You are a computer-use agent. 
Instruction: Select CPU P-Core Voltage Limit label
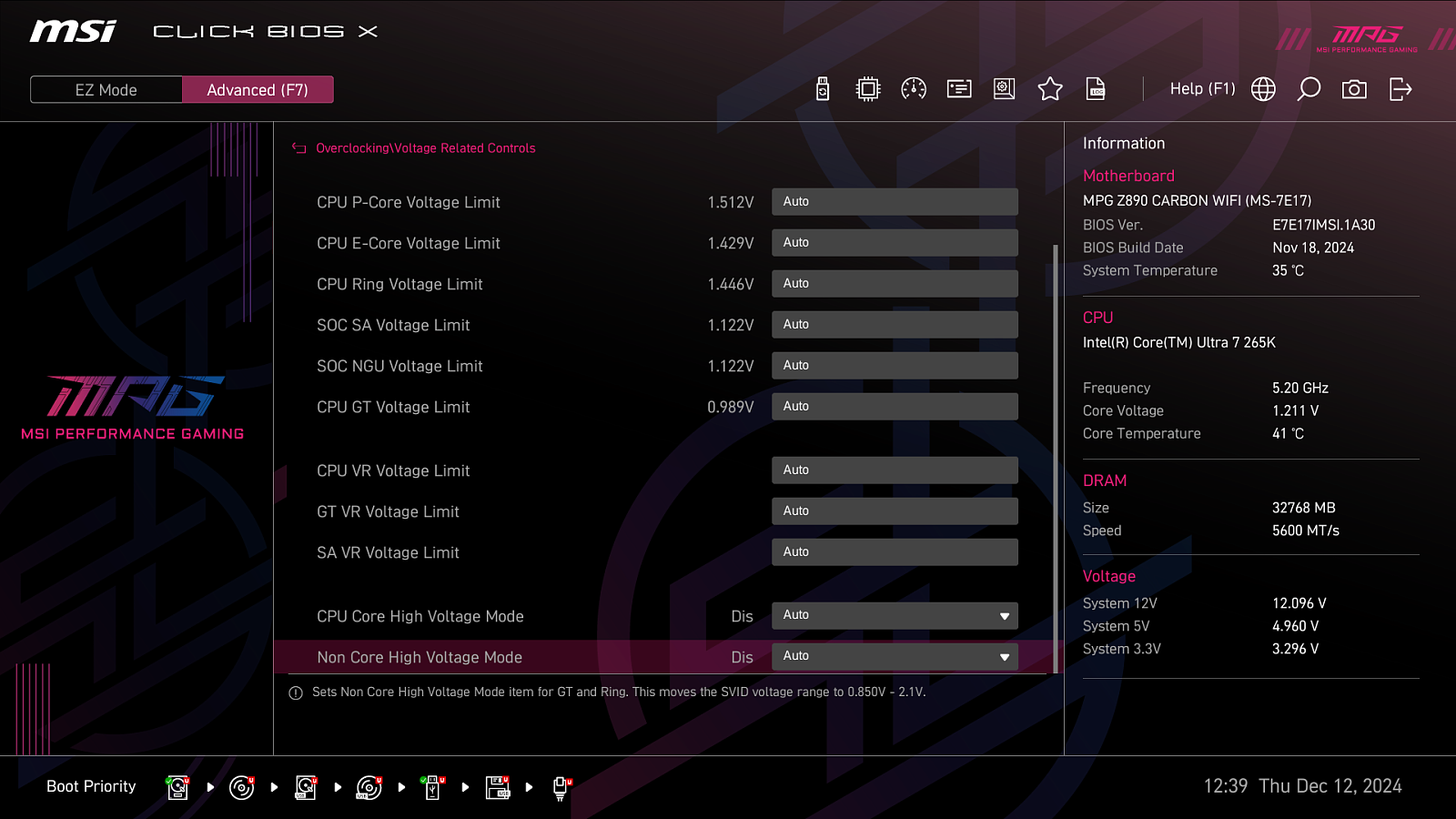tap(408, 202)
